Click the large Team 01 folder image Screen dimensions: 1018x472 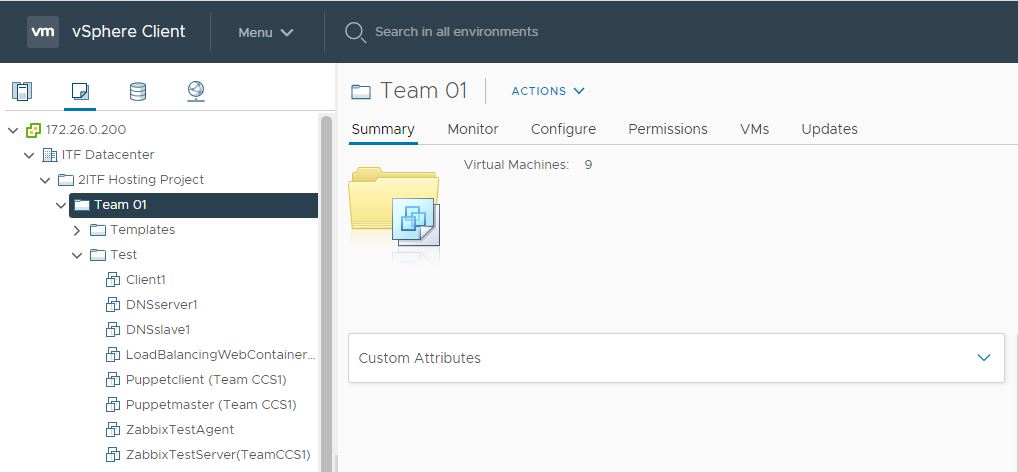(x=394, y=209)
